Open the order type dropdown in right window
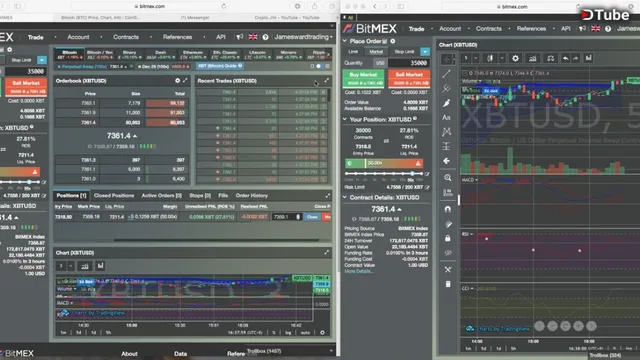This screenshot has width=640, height=360. [x=425, y=52]
